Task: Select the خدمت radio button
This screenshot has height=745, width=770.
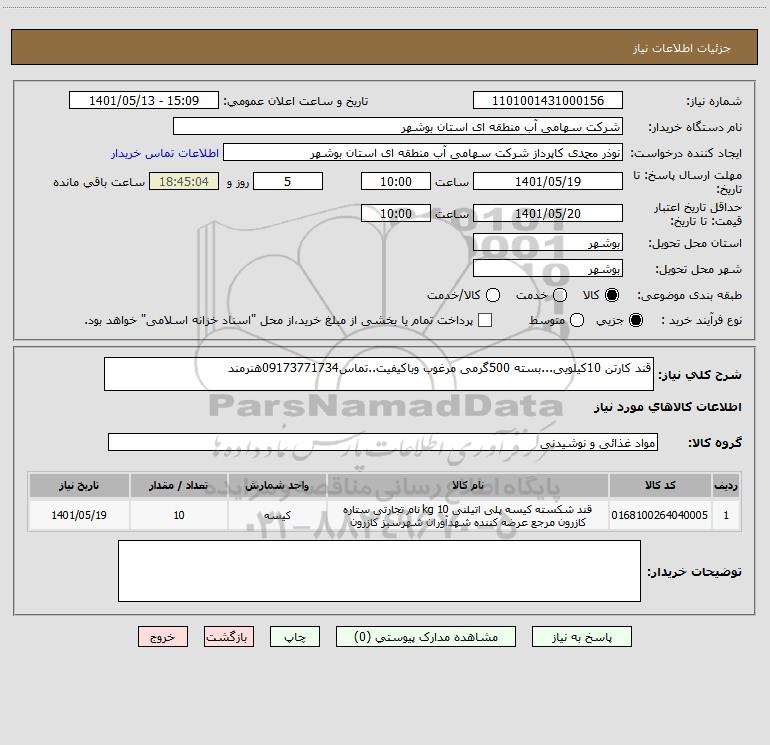Action: [560, 295]
